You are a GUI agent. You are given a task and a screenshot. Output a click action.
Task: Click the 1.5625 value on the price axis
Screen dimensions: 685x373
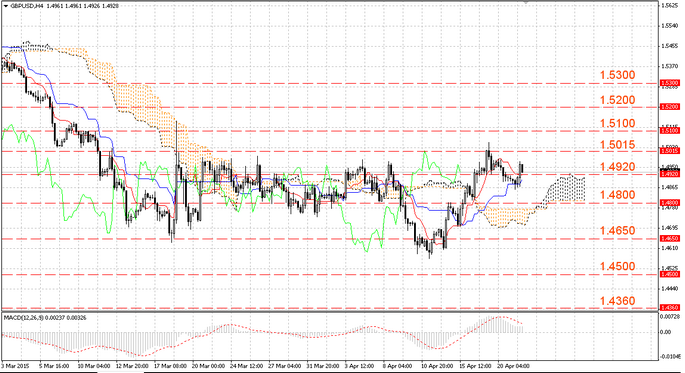(669, 6)
